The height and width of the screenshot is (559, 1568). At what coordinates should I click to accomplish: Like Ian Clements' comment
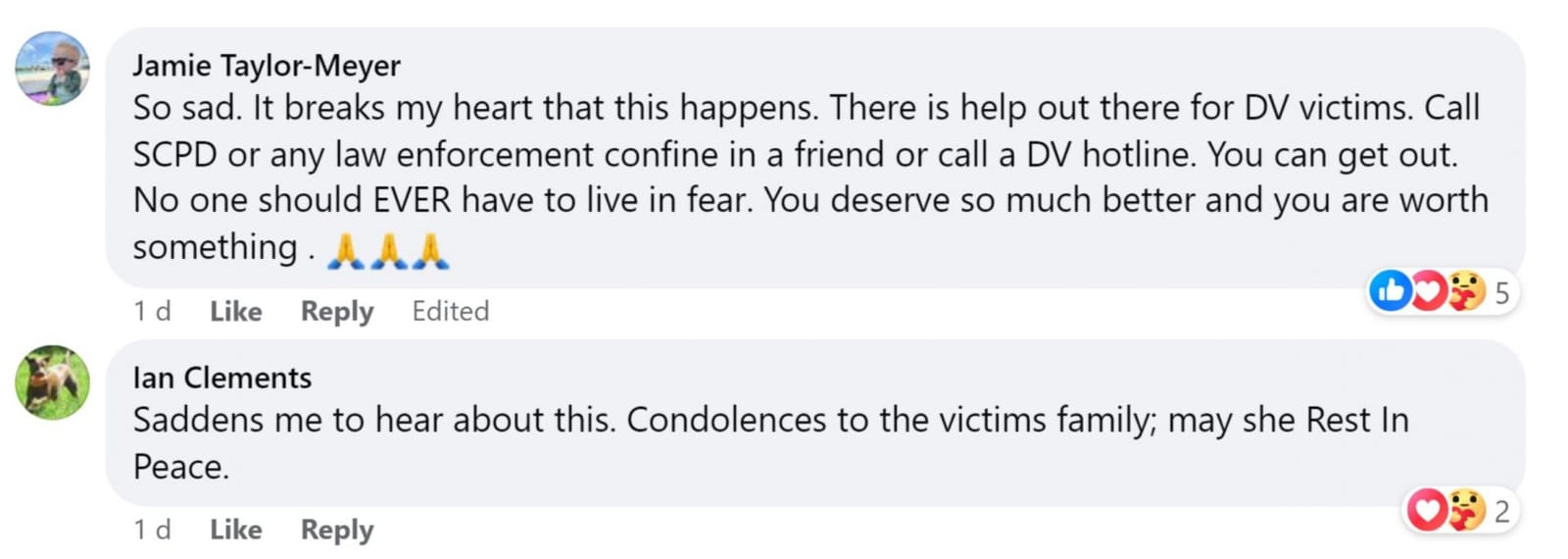[235, 530]
